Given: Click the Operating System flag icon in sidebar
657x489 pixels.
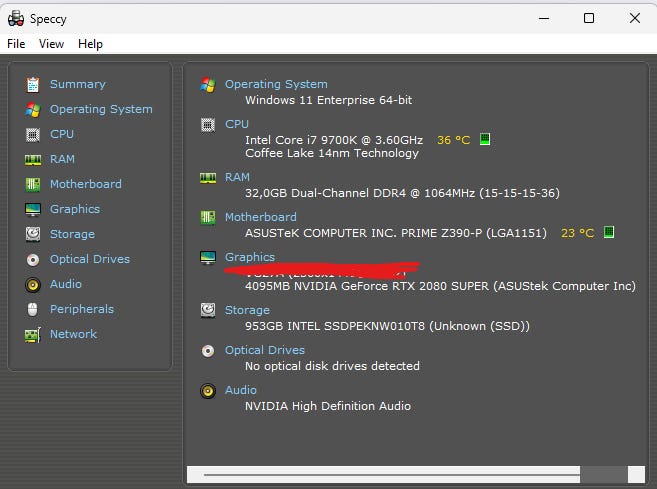Looking at the screenshot, I should tap(33, 110).
